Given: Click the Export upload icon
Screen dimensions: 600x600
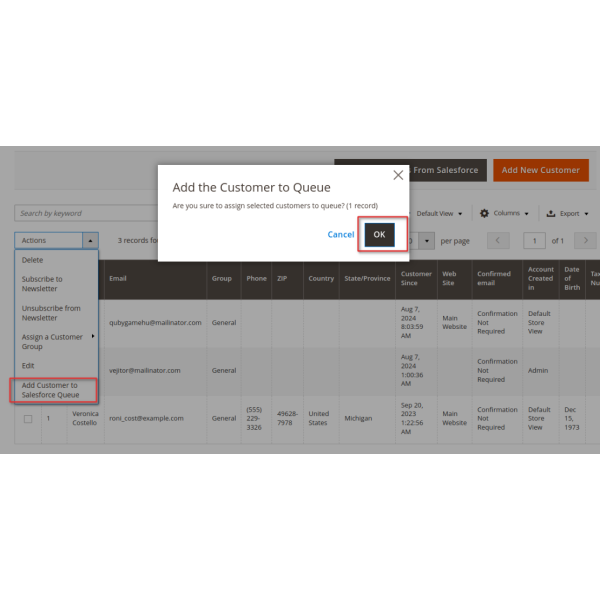Looking at the screenshot, I should 551,213.
